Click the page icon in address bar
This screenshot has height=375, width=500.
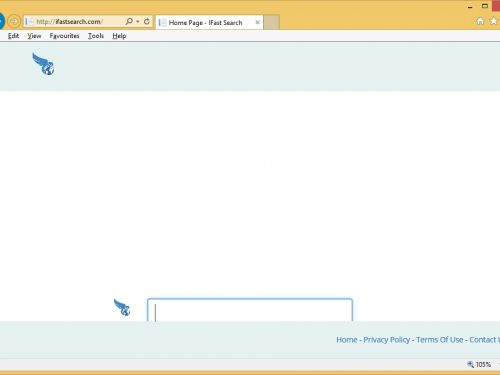(29, 22)
